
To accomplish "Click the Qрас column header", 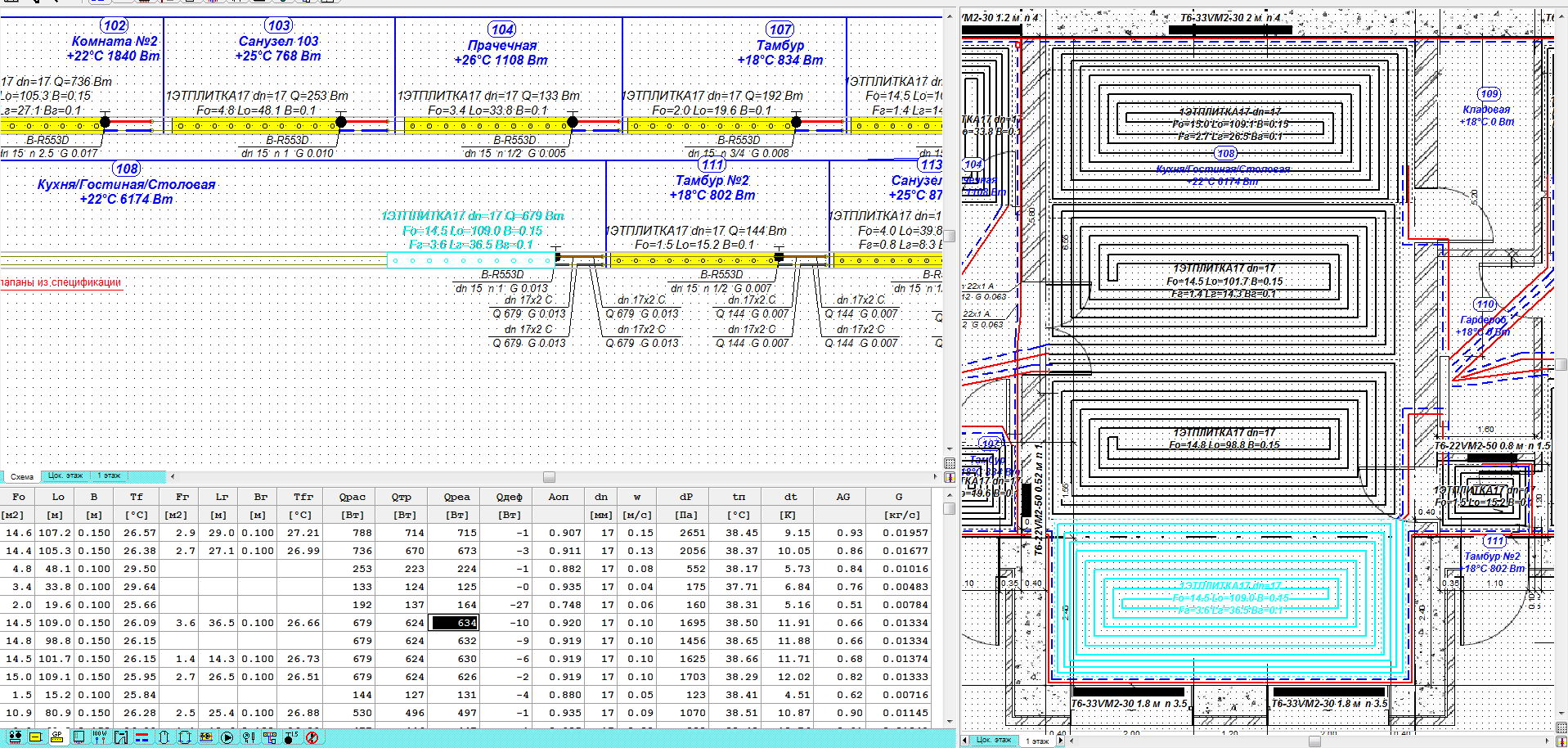I will 353,497.
